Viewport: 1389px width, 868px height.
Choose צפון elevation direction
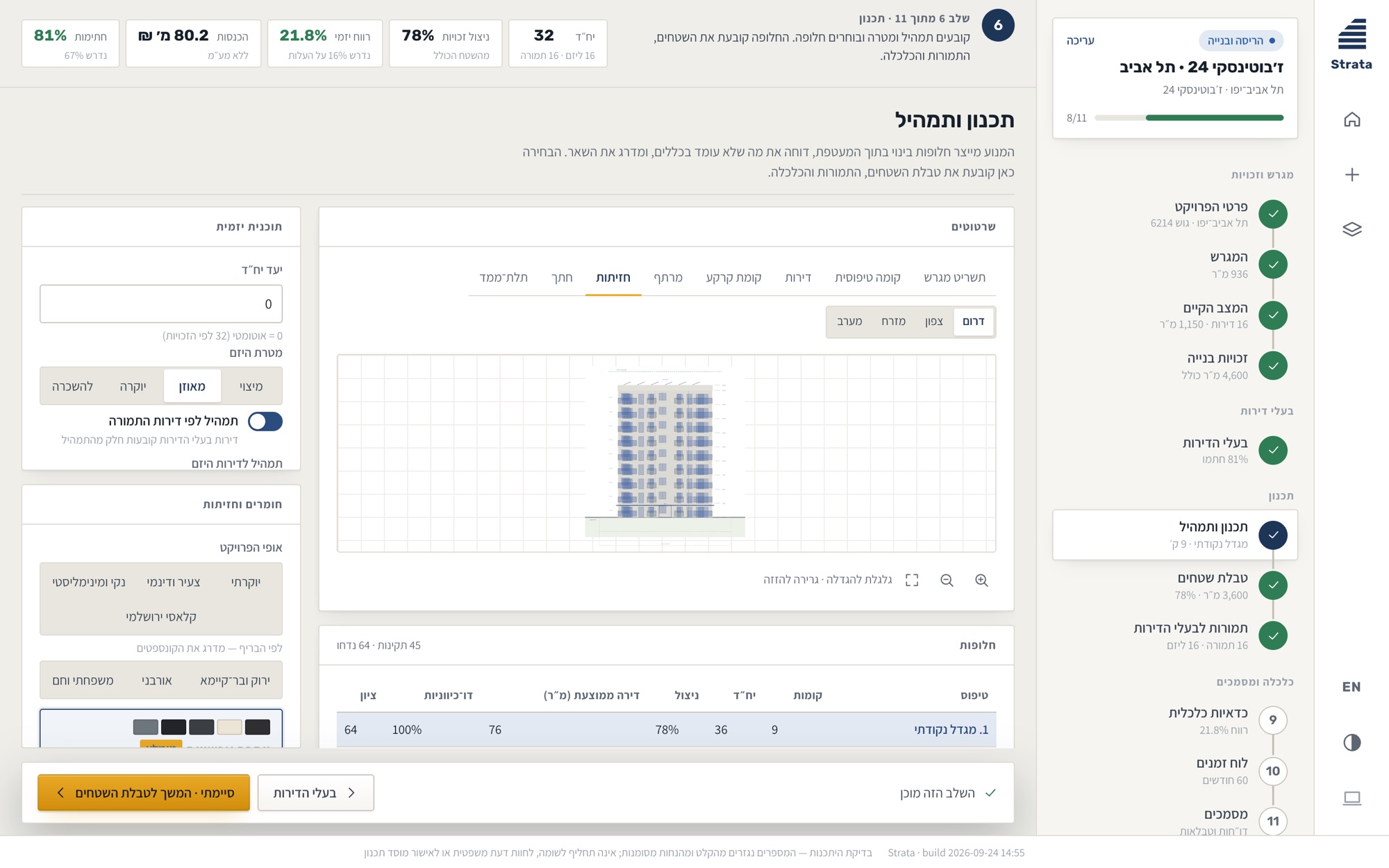tap(933, 322)
